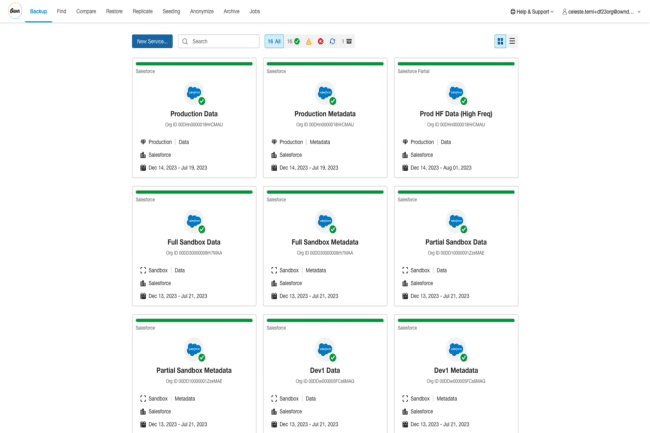650x433 pixels.
Task: Click the calendar icon on Production Data card
Action: point(143,167)
